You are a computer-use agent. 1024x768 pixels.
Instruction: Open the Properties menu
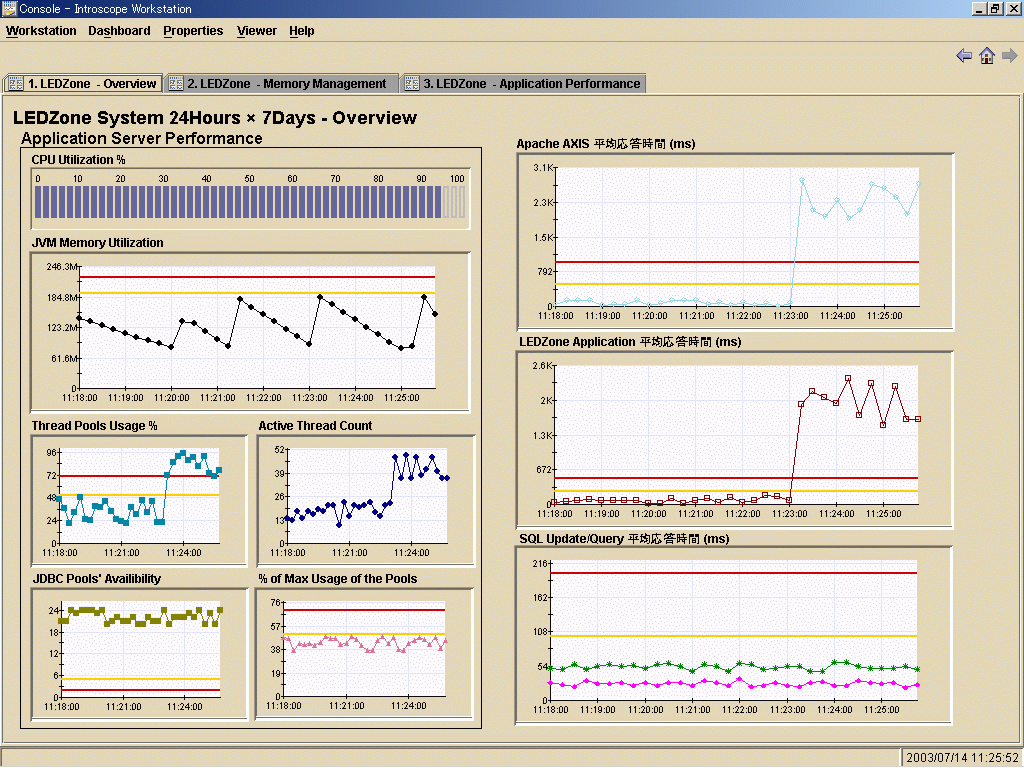(x=193, y=31)
